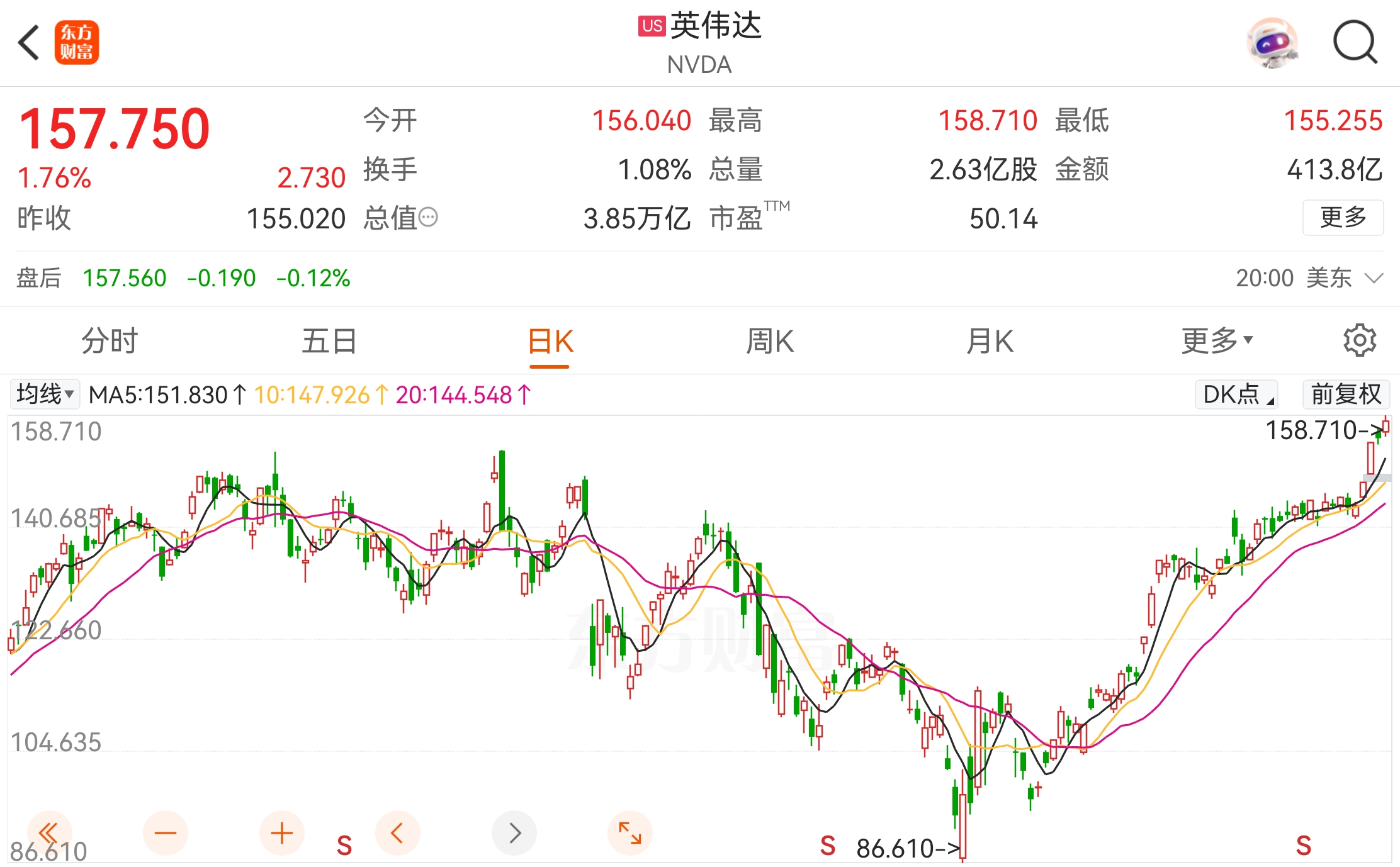The height and width of the screenshot is (867, 1400).
Task: Zoom in chart with plus button
Action: [x=282, y=833]
